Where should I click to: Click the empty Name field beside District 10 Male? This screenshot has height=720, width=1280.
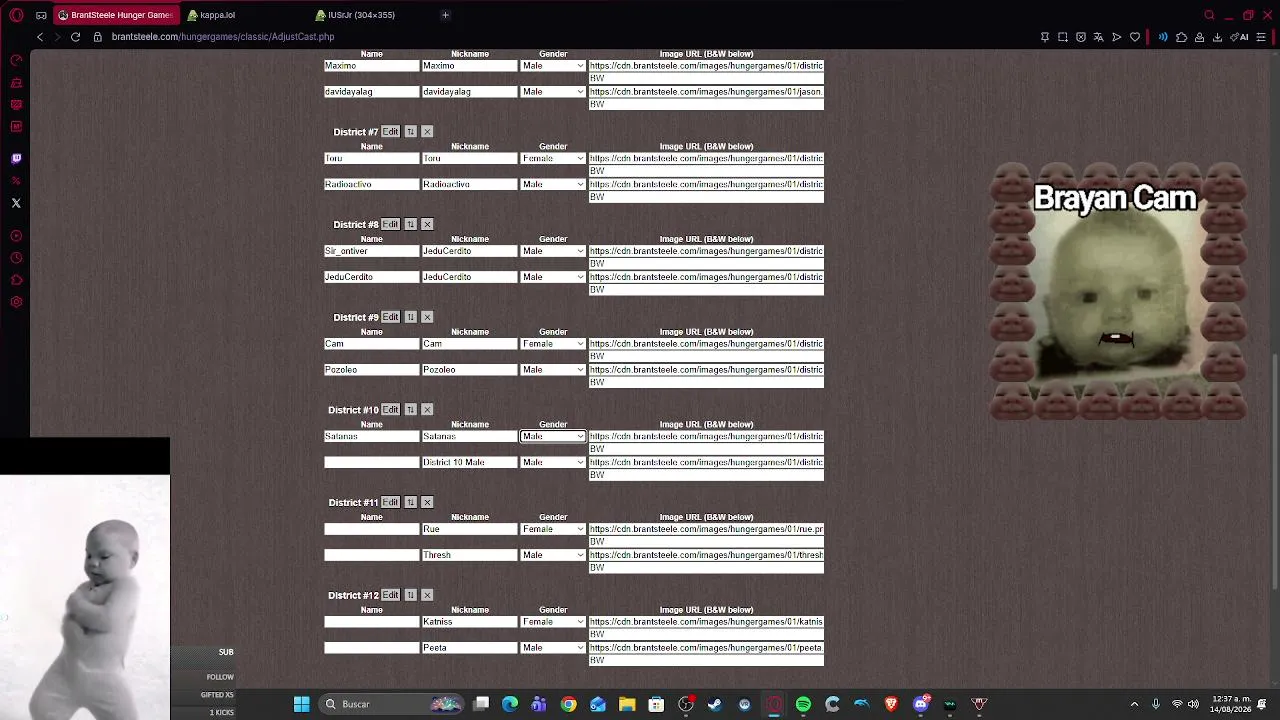(x=371, y=463)
